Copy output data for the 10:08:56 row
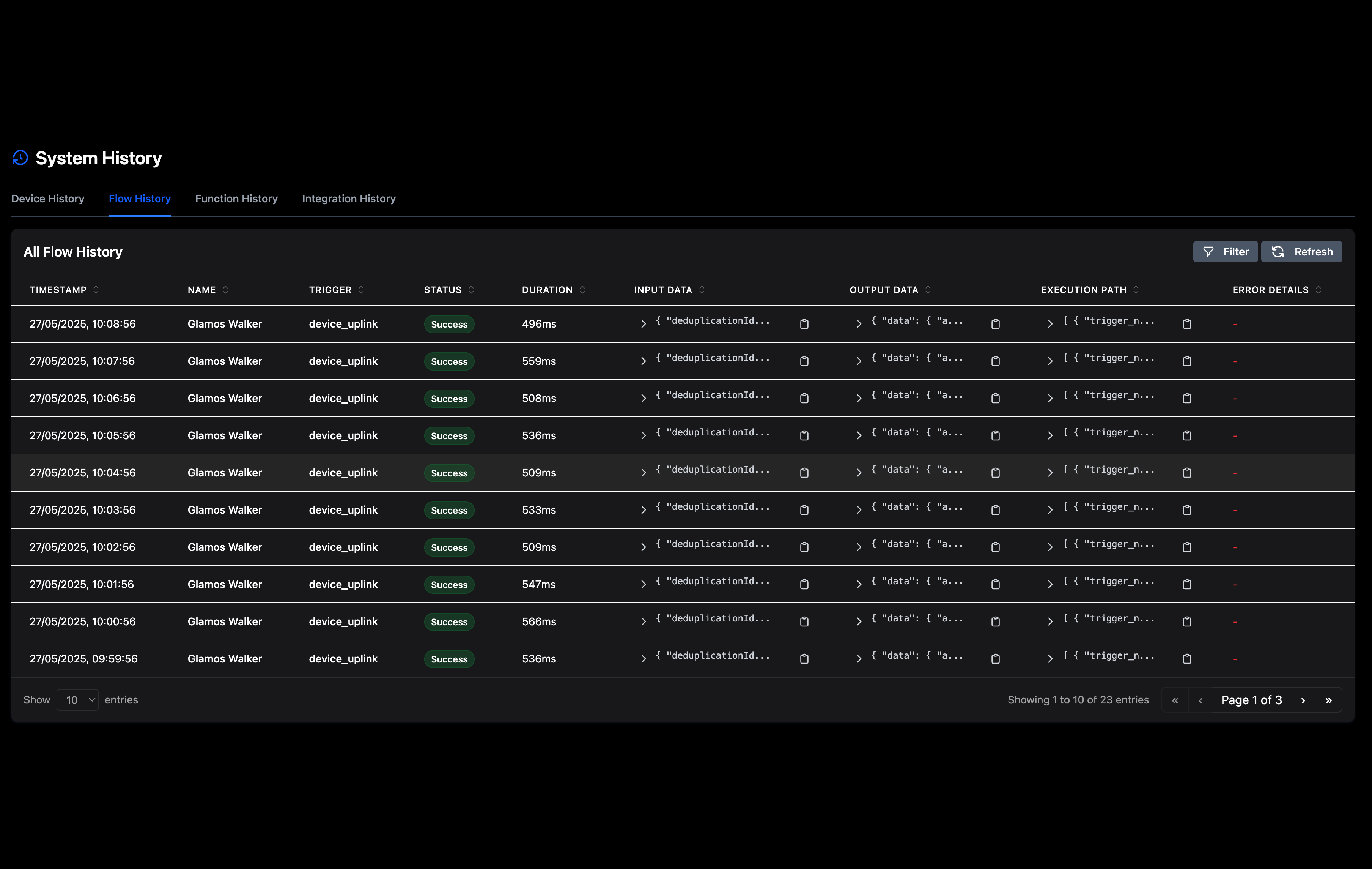Image resolution: width=1372 pixels, height=869 pixels. 995,324
